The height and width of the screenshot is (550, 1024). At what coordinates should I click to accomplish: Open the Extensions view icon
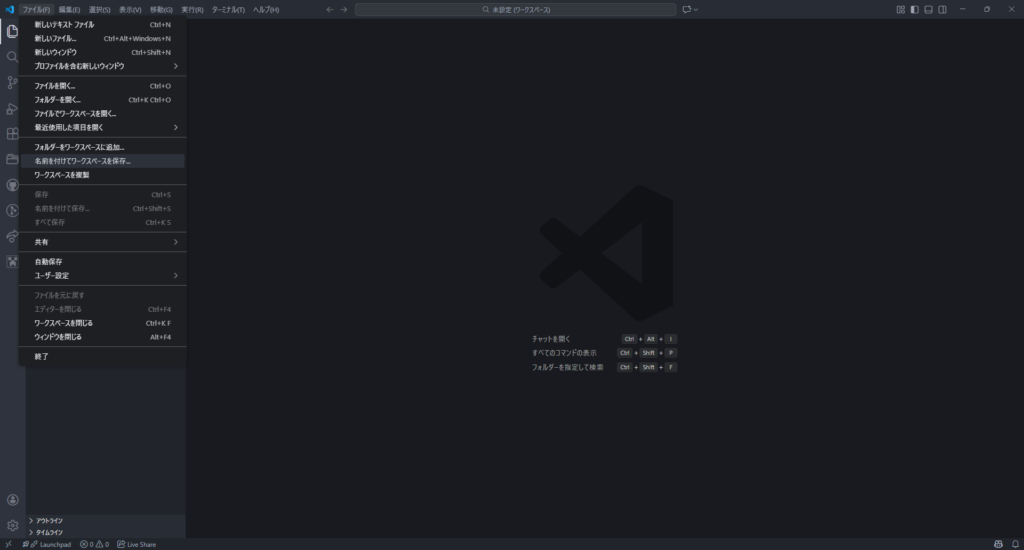13,134
